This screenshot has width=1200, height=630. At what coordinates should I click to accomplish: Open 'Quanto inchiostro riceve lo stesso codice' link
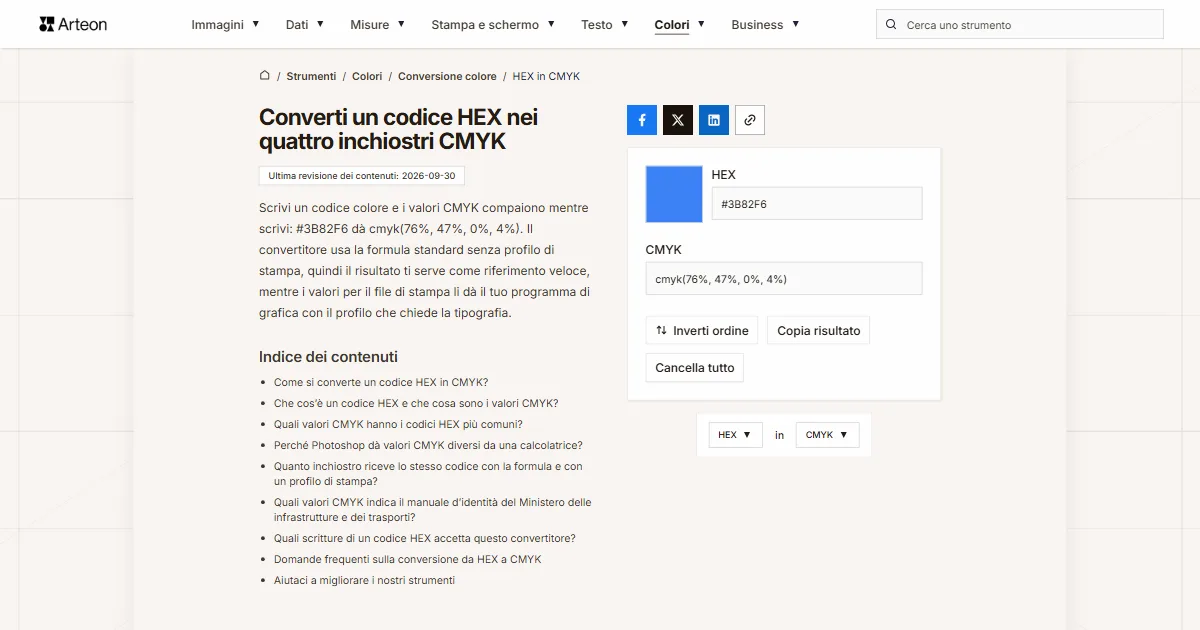click(428, 474)
